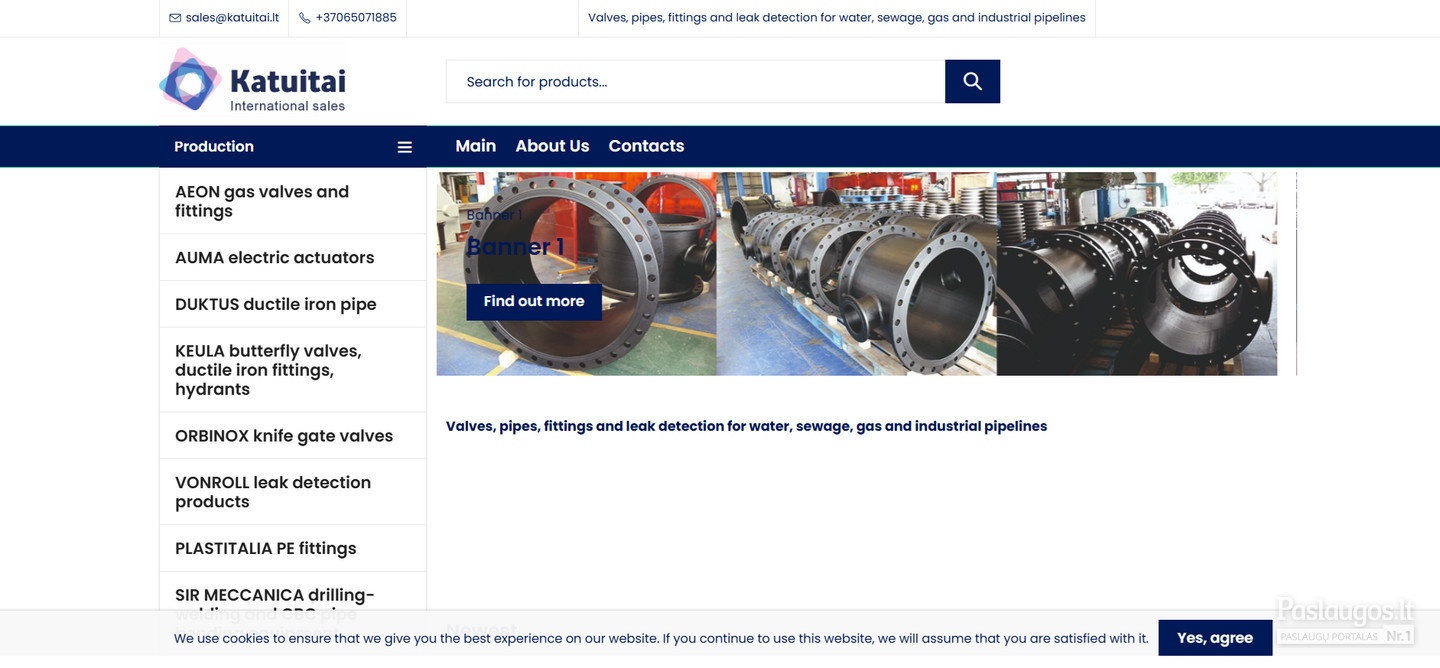Viewport: 1440px width, 668px height.
Task: Select ORBINOX knife gate valves
Action: (x=292, y=436)
